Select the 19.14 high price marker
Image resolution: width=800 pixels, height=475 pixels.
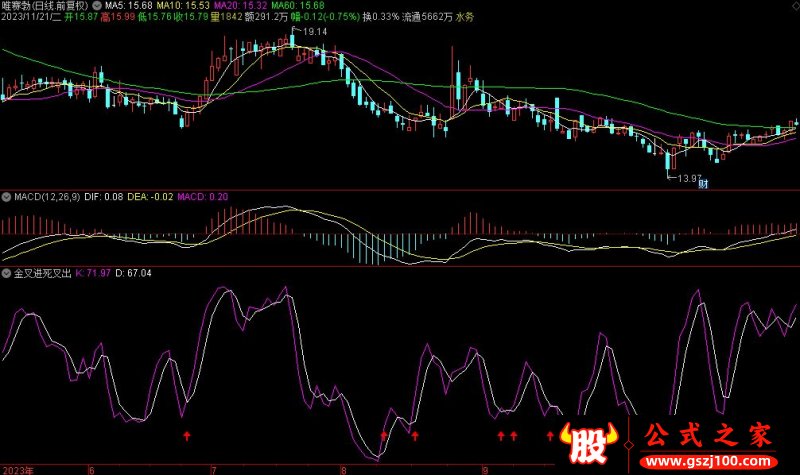click(x=312, y=32)
